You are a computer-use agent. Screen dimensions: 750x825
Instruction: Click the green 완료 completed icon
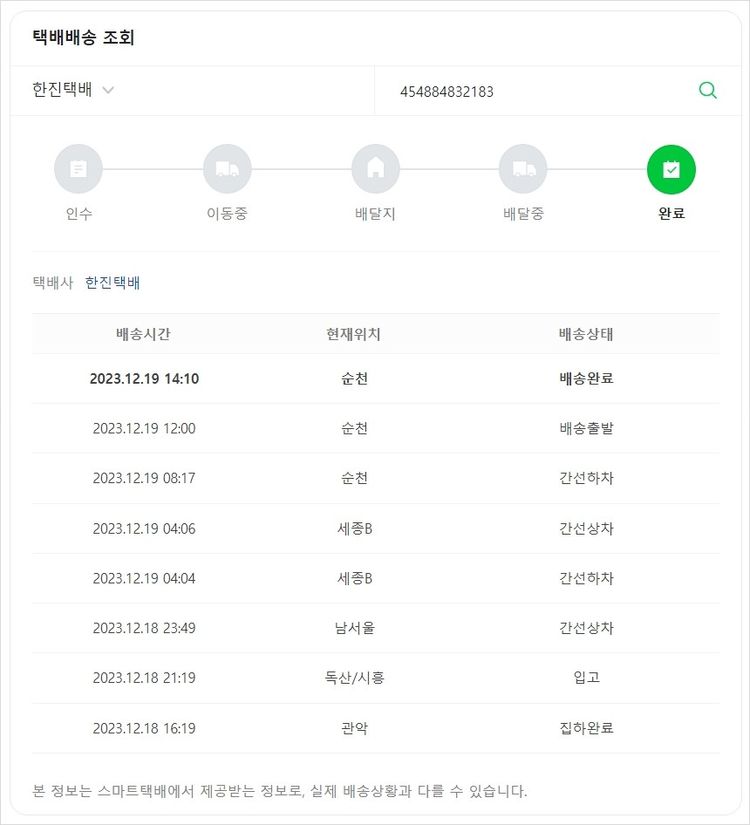(x=671, y=169)
